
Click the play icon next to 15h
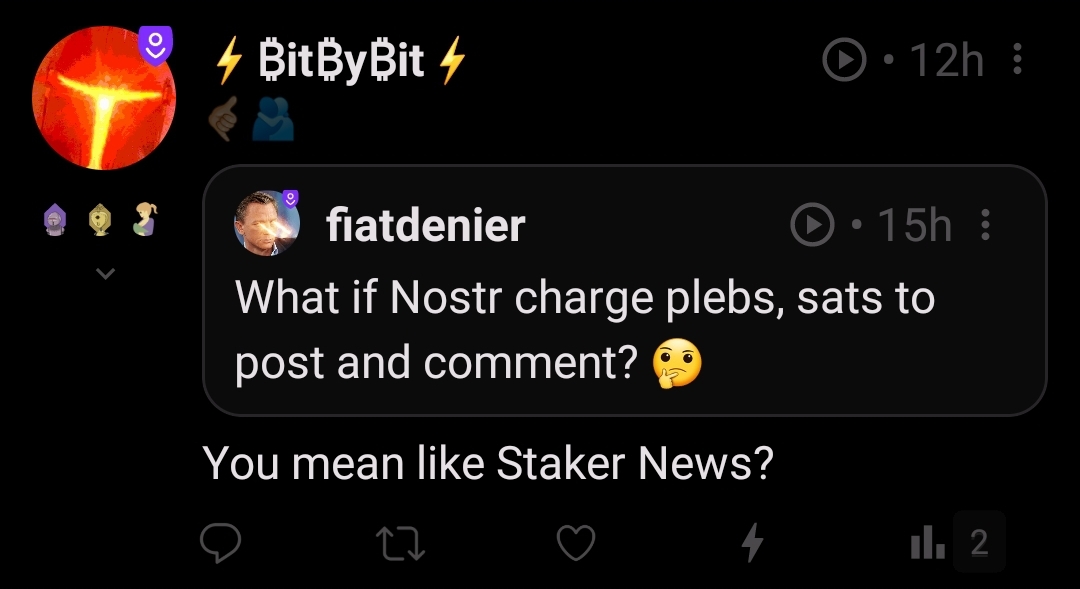coord(811,225)
